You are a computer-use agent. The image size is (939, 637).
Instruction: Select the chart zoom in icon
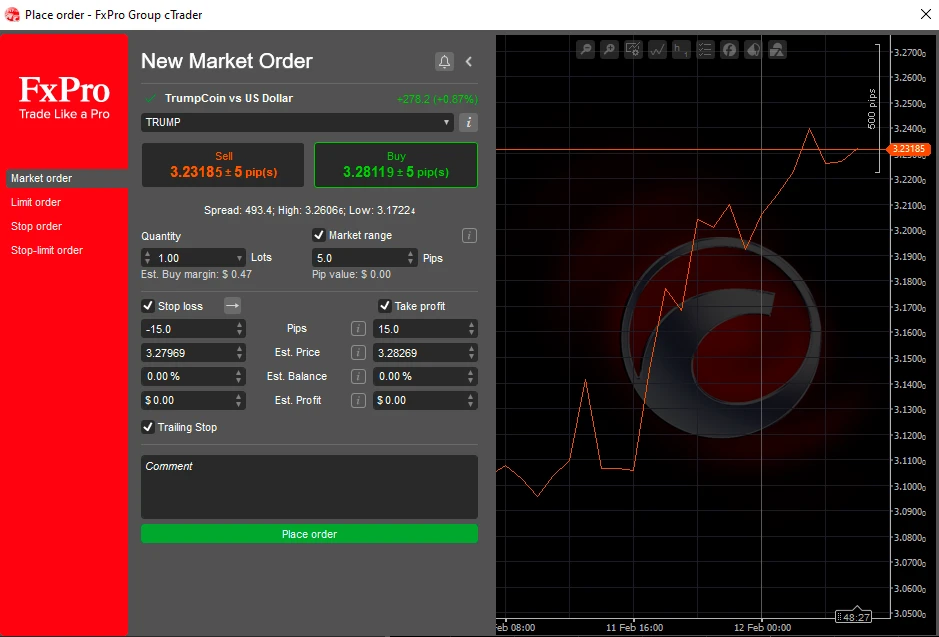[x=610, y=49]
